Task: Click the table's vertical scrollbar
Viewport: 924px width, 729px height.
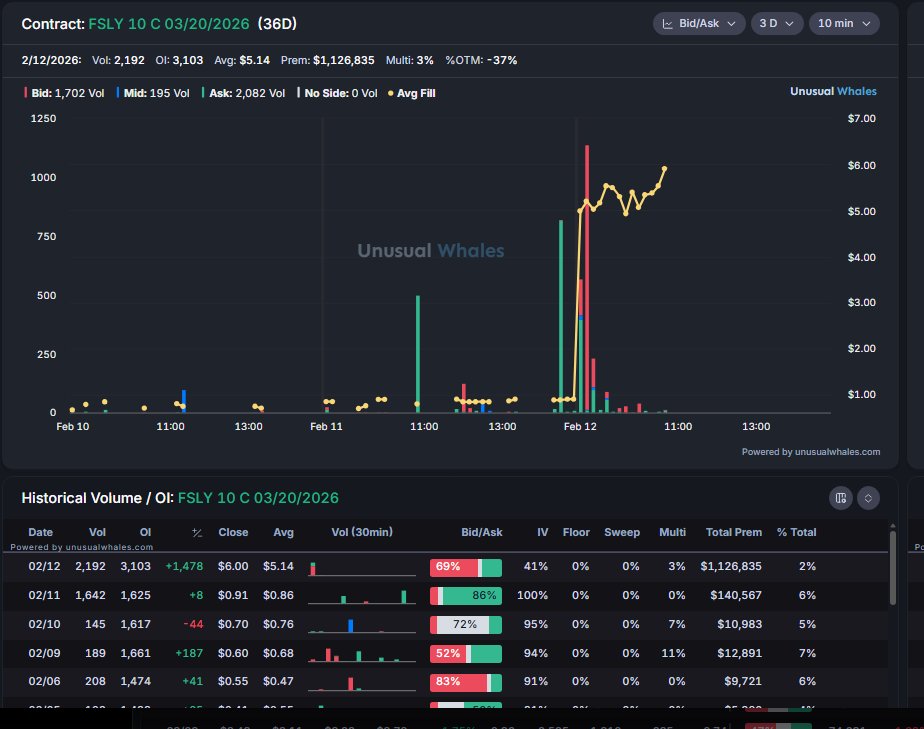Action: pos(892,570)
